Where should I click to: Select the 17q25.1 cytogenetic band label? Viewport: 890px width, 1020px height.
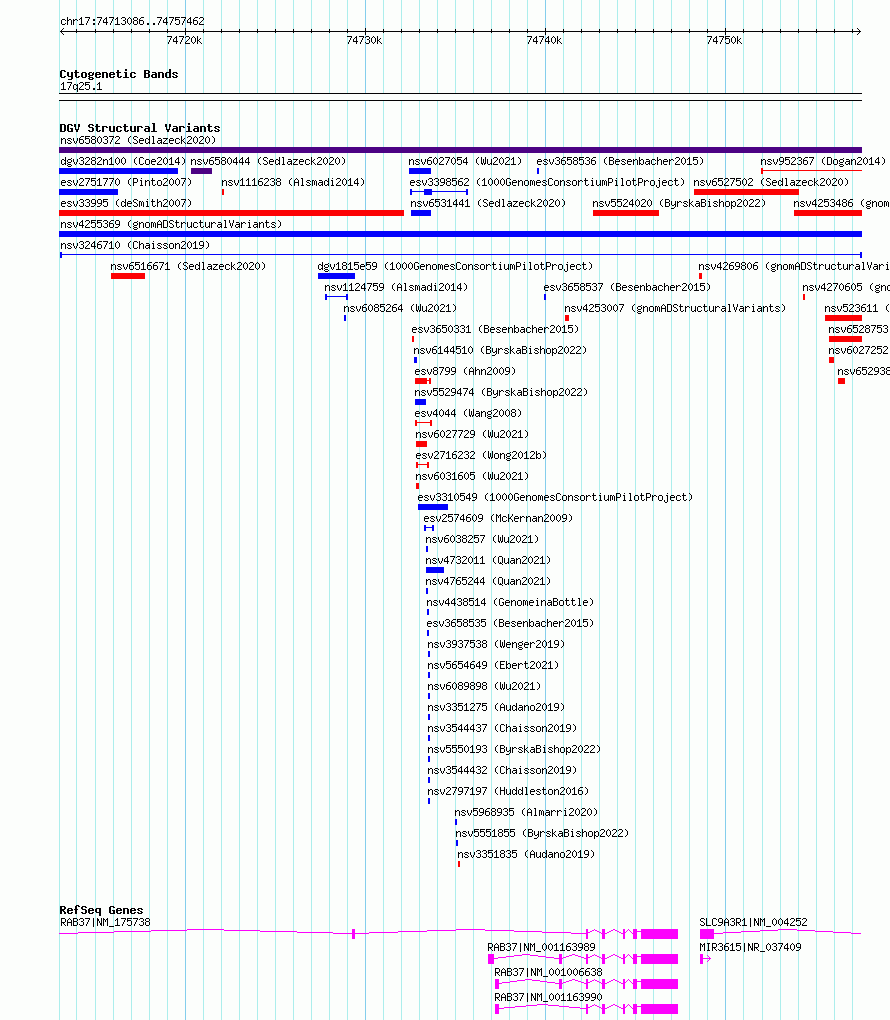81,87
